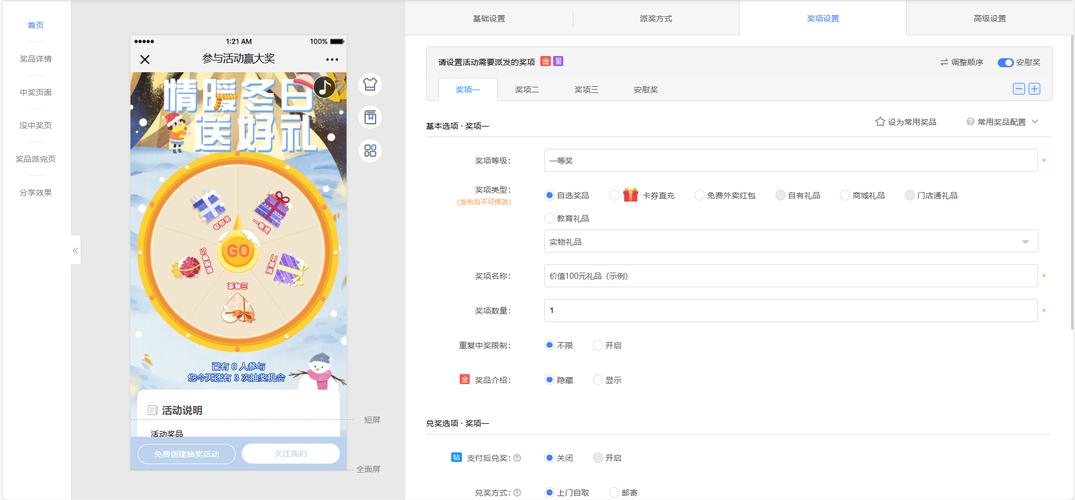Go to 首页 in left sidebar

[36, 25]
